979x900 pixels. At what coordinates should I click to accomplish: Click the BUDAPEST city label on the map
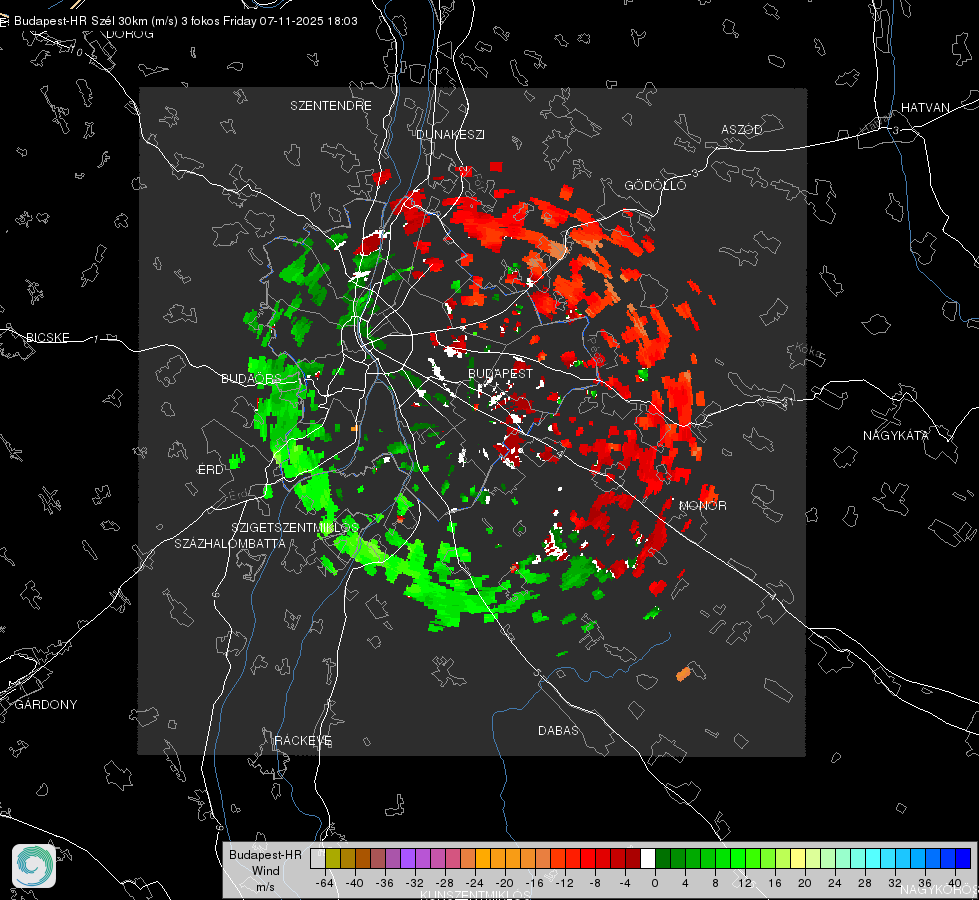[x=500, y=373]
